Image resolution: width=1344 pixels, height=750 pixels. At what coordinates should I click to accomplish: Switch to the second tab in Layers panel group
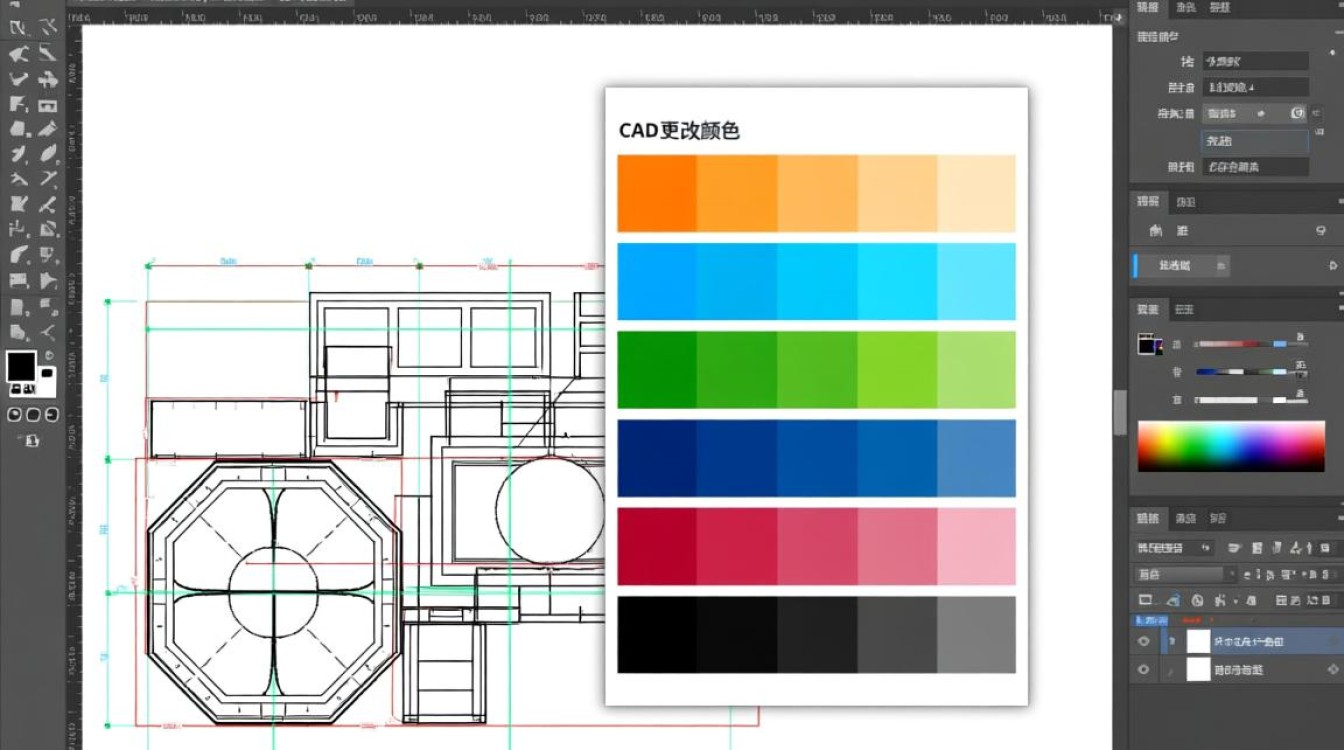click(1185, 518)
